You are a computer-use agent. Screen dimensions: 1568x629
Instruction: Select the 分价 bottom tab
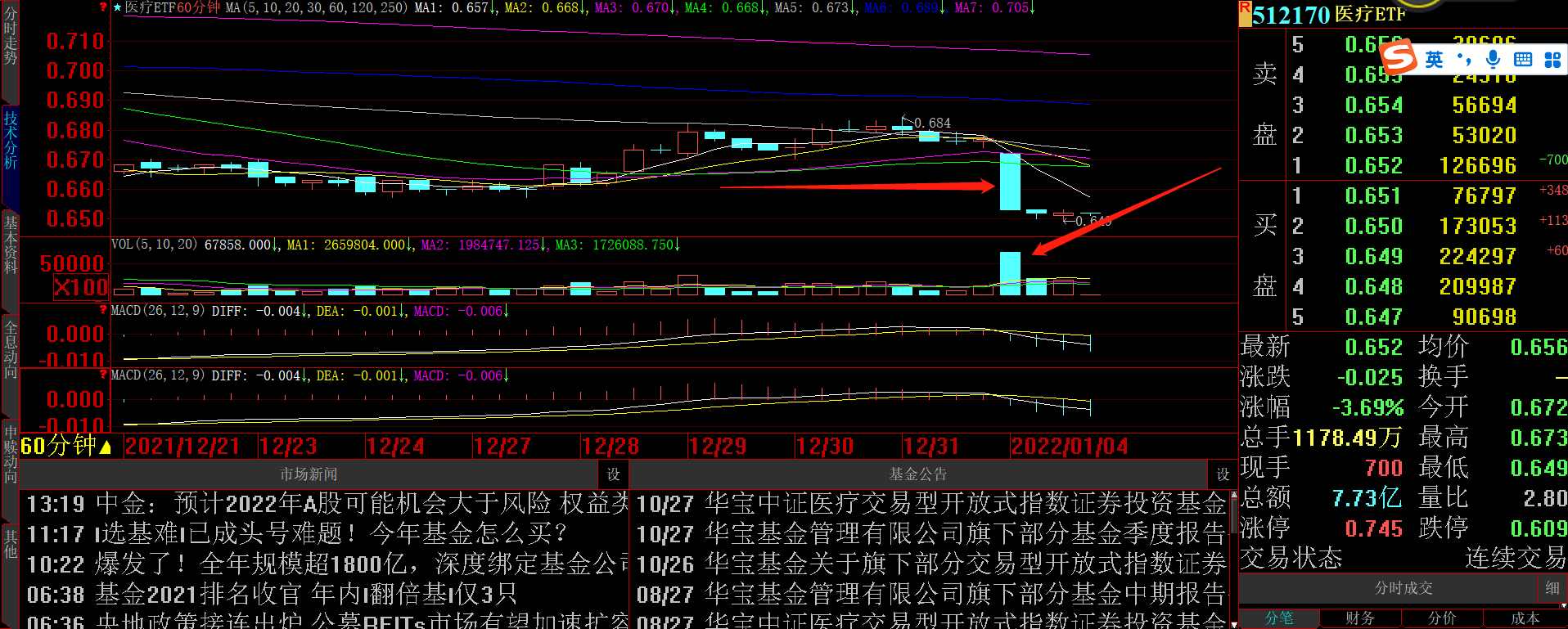click(x=1442, y=618)
